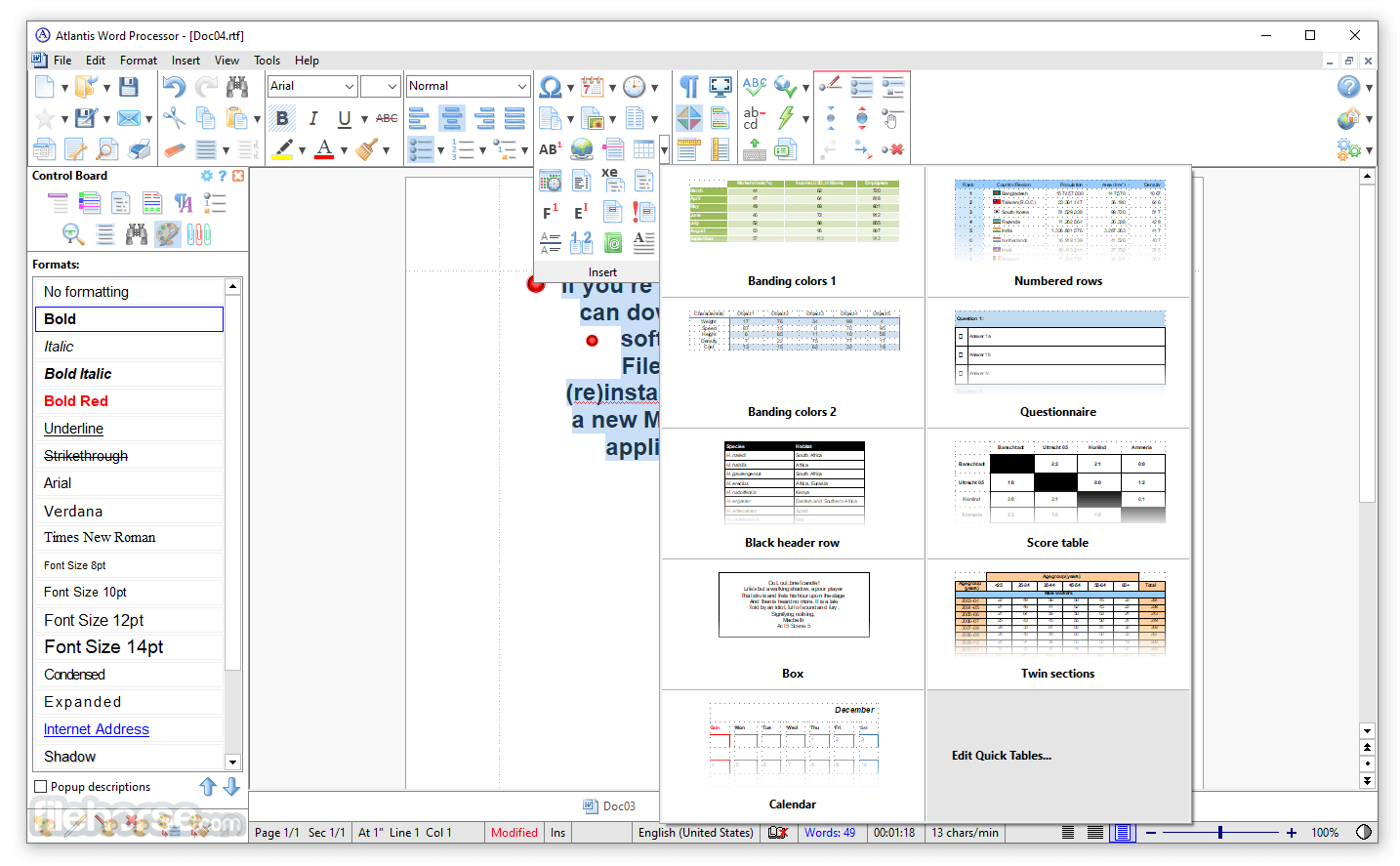Open underline style dropdown arrow
Image resolution: width=1400 pixels, height=866 pixels.
pyautogui.click(x=364, y=119)
